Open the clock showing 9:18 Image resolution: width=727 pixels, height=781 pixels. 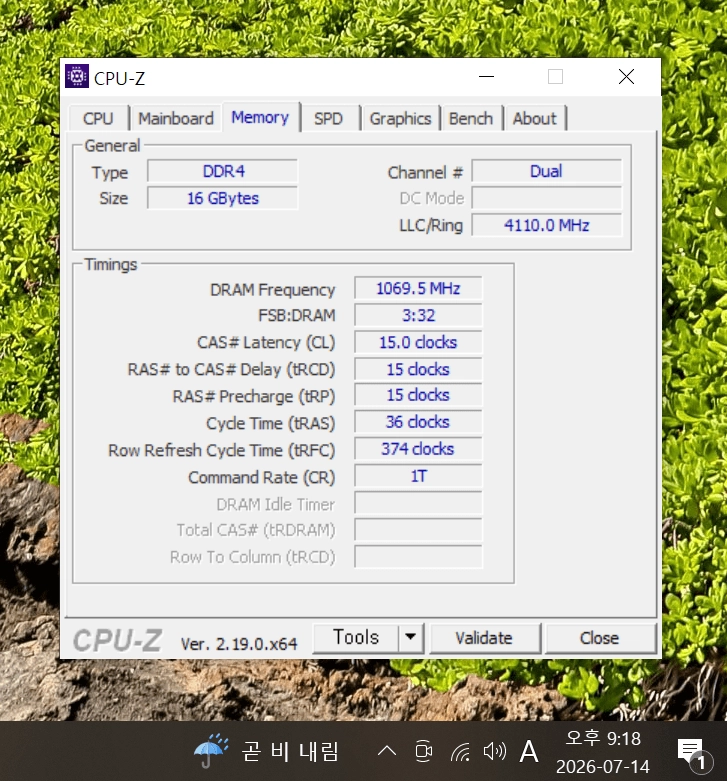pyautogui.click(x=603, y=752)
